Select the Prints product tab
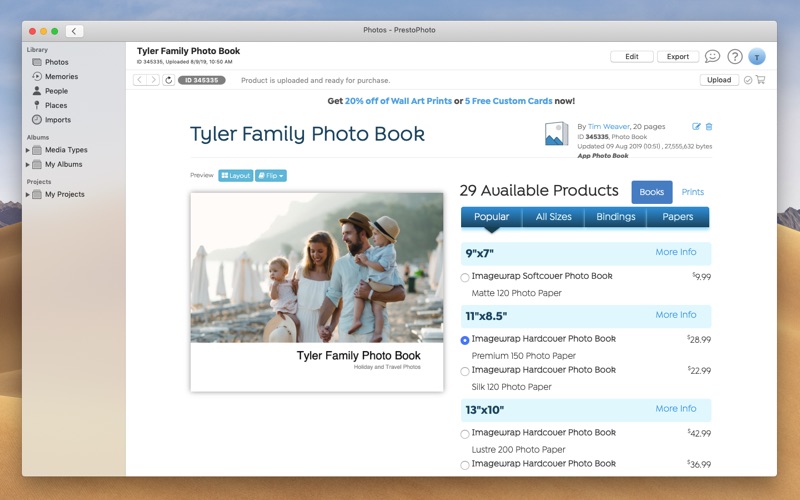 (692, 192)
